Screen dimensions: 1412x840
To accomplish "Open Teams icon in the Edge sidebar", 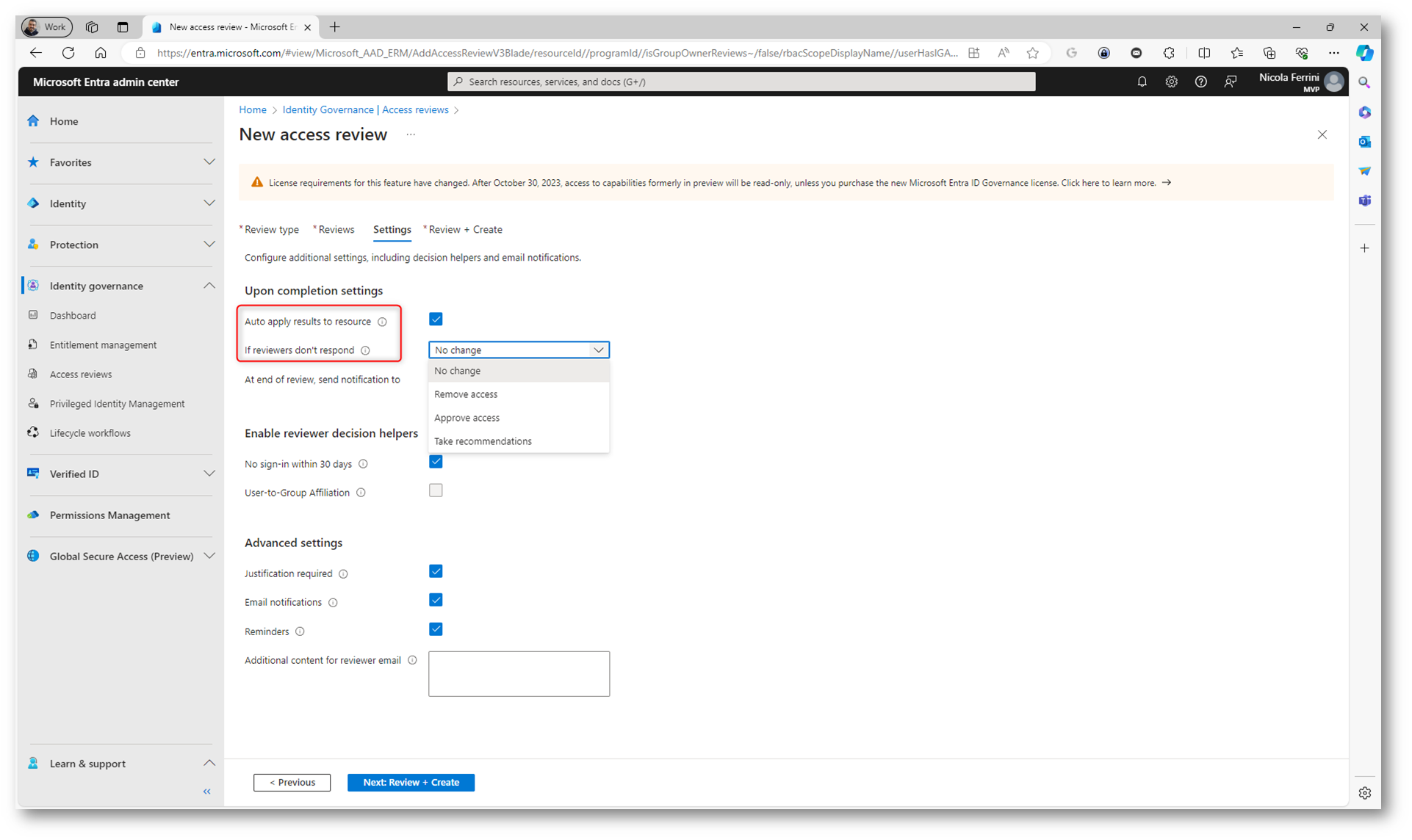I will (x=1364, y=200).
